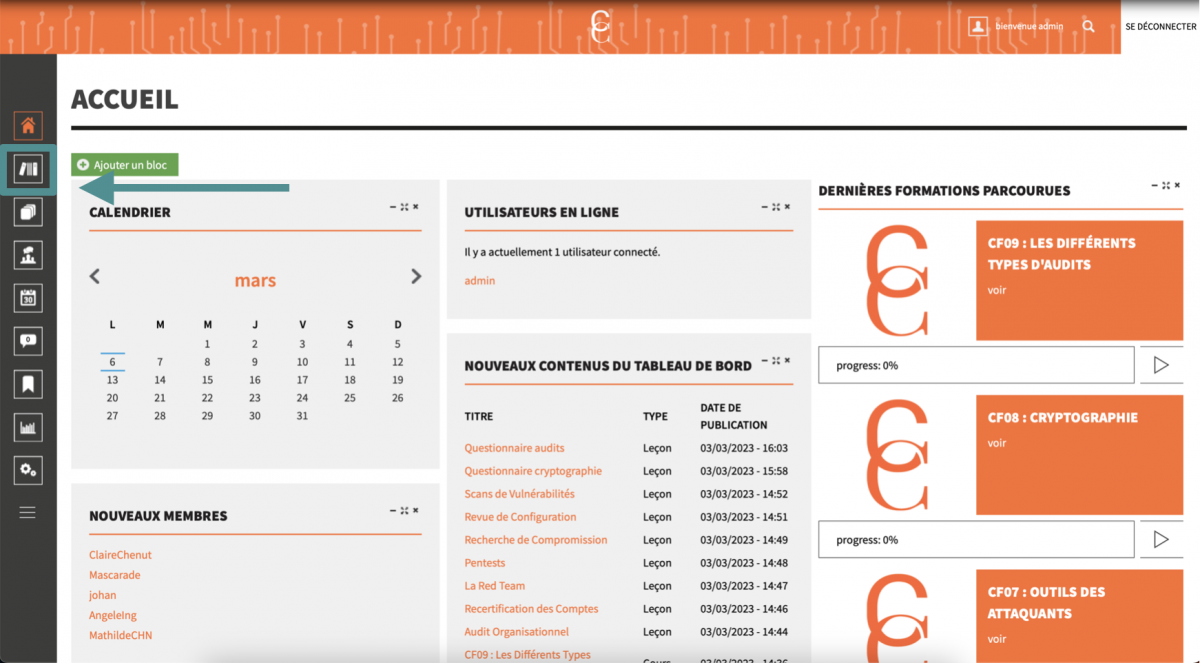
Task: Open the settings gear in the sidebar
Action: 27,469
